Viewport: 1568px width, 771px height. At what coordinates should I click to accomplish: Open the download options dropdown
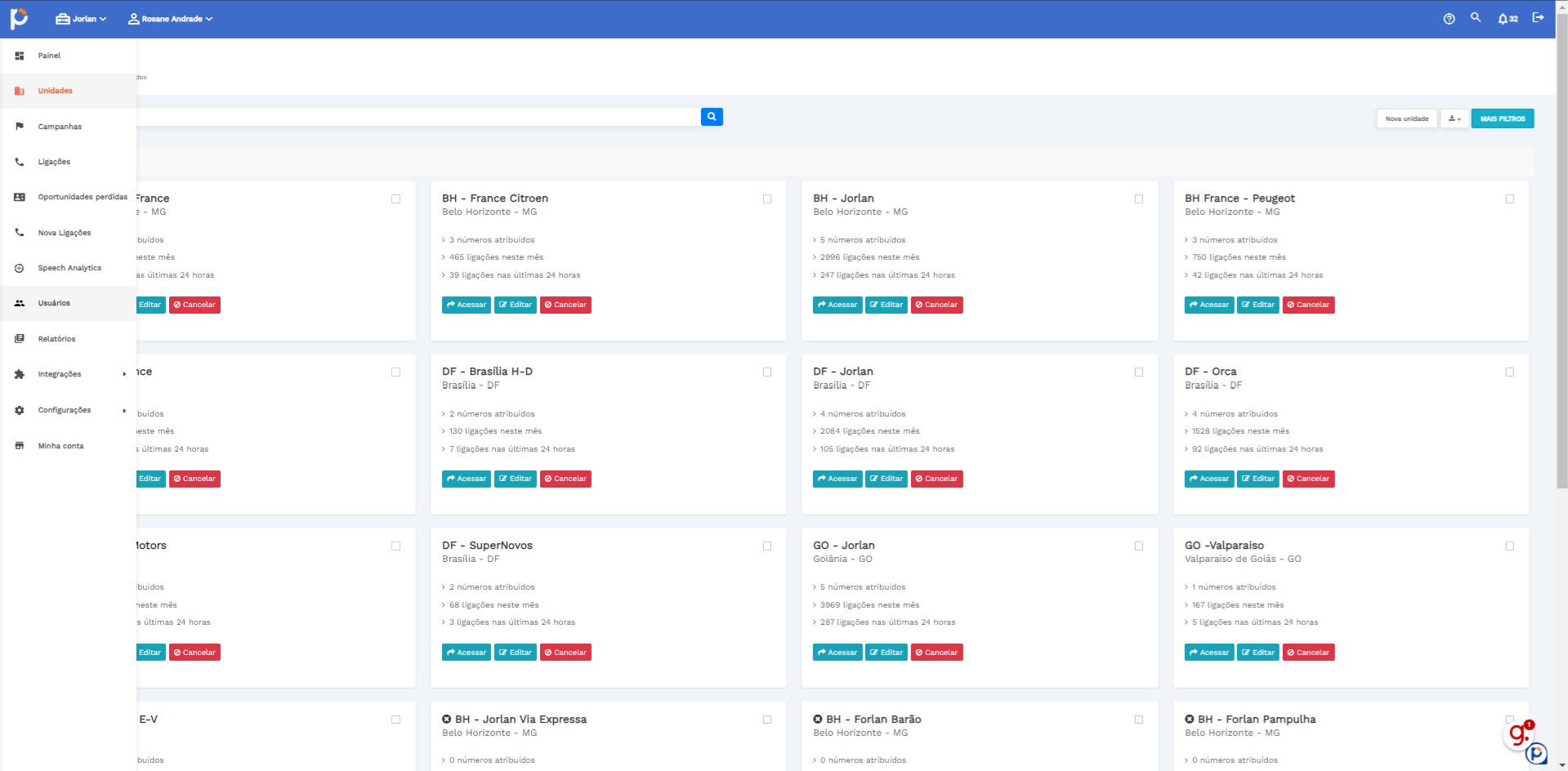click(1454, 118)
